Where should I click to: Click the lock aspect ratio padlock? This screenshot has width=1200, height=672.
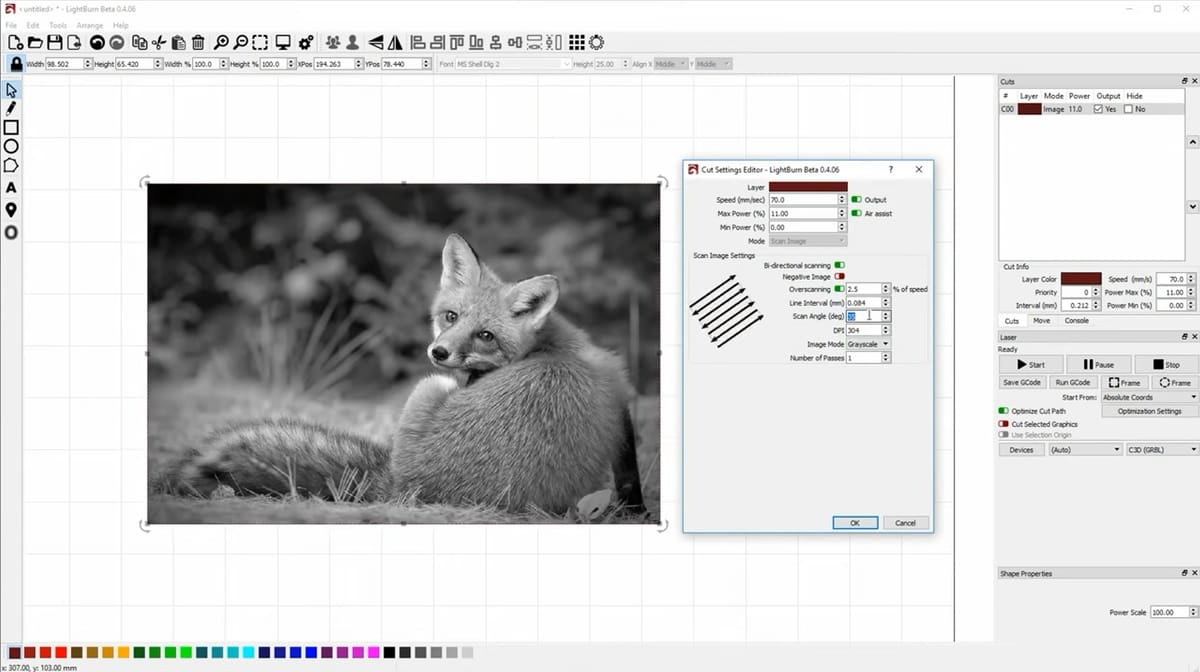click(16, 63)
